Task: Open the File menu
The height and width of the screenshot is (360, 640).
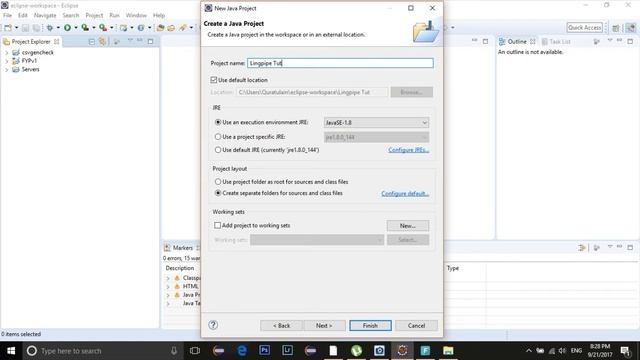Action: pyautogui.click(x=7, y=15)
